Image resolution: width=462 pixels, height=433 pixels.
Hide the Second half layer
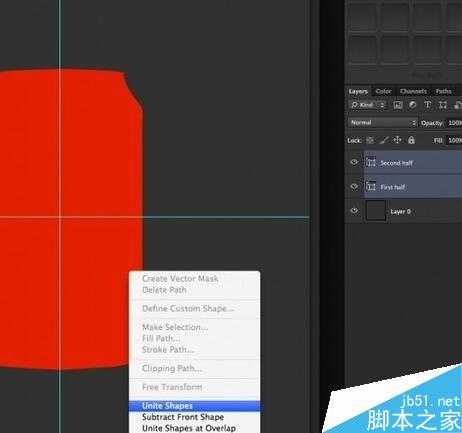354,162
